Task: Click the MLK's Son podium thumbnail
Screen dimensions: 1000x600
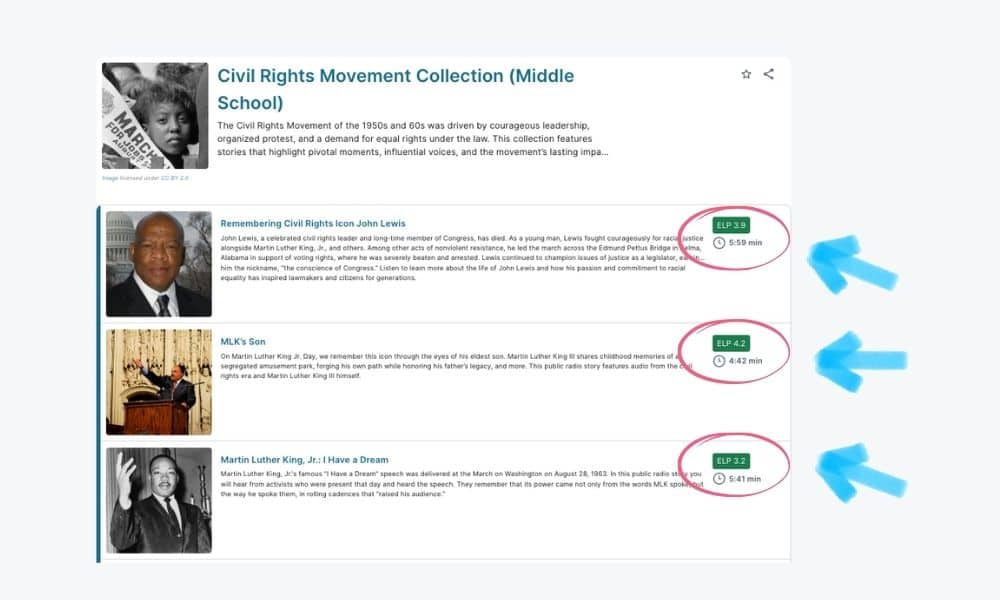Action: pos(159,382)
